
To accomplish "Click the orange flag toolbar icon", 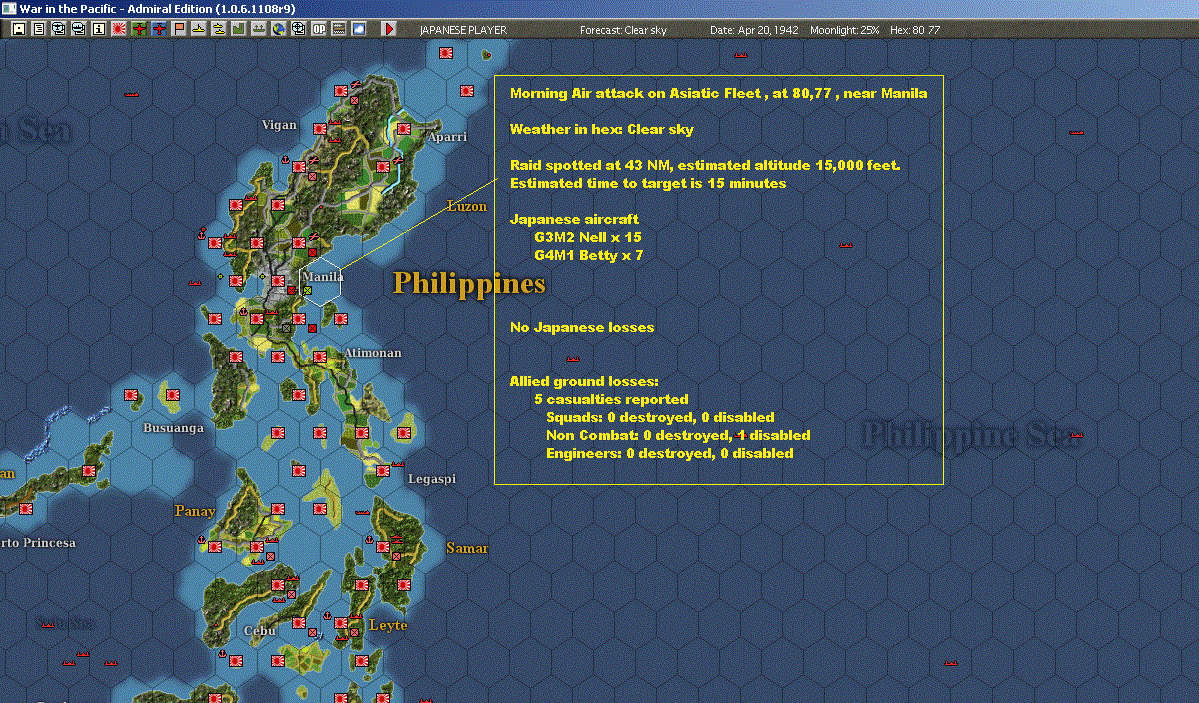I will (179, 29).
